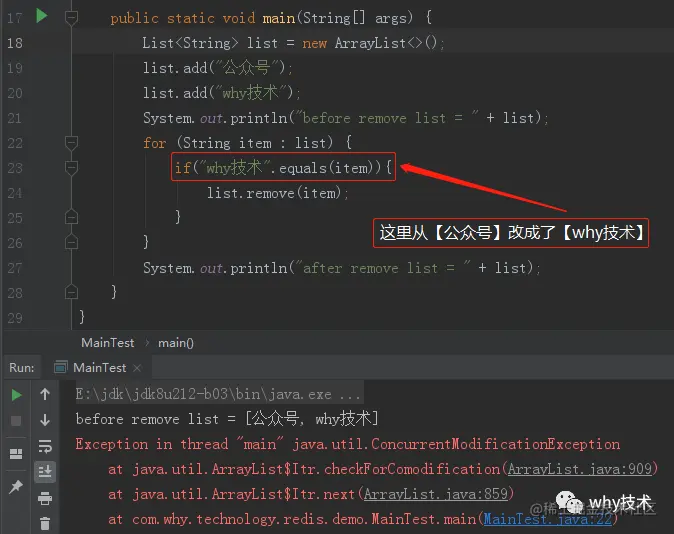Collapse if block fold marker at line 23

pos(71,168)
